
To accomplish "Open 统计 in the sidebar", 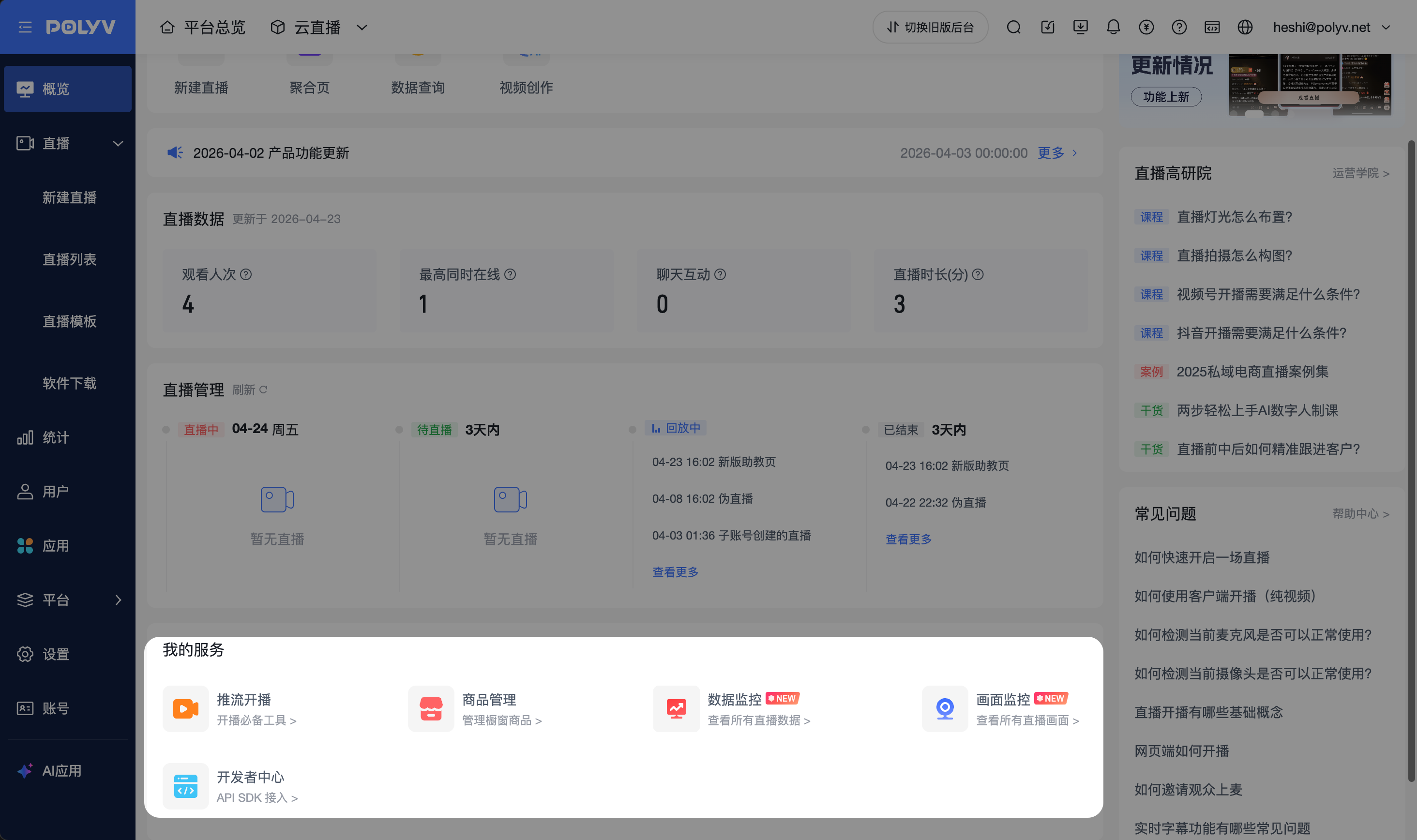I will [x=67, y=437].
